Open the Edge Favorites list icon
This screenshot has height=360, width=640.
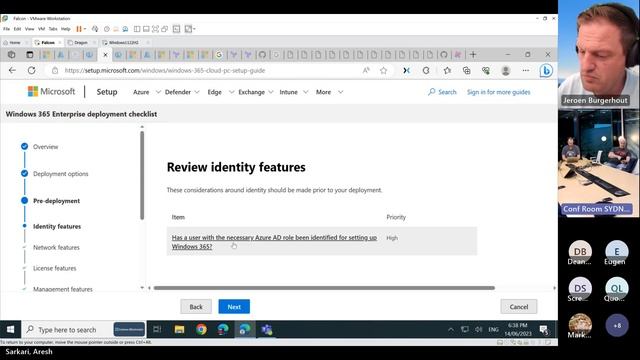click(x=447, y=70)
